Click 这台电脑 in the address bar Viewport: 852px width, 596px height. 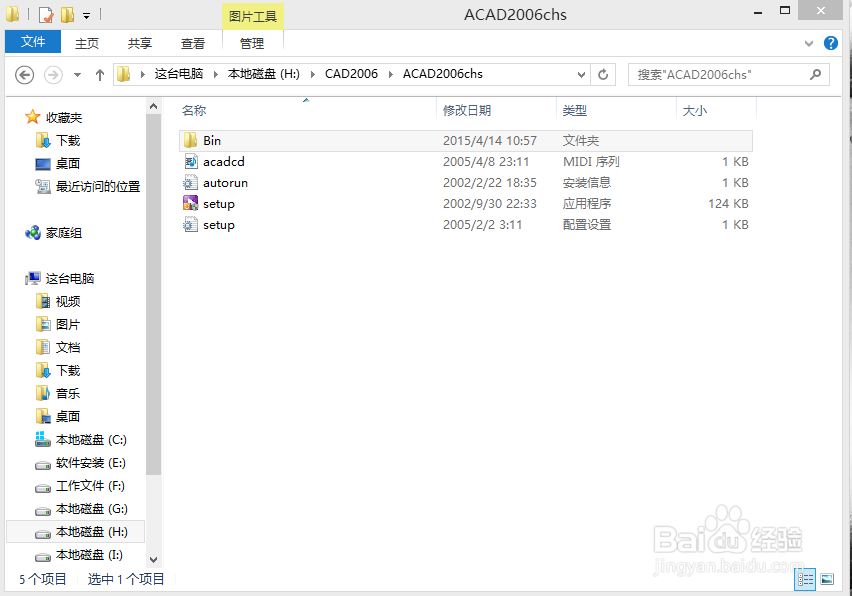coord(179,74)
